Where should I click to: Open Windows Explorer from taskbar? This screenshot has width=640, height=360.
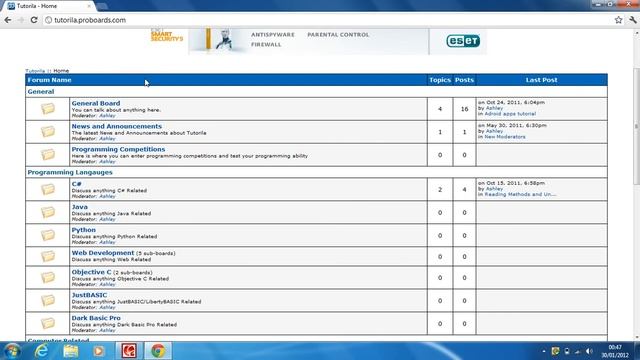tap(71, 351)
